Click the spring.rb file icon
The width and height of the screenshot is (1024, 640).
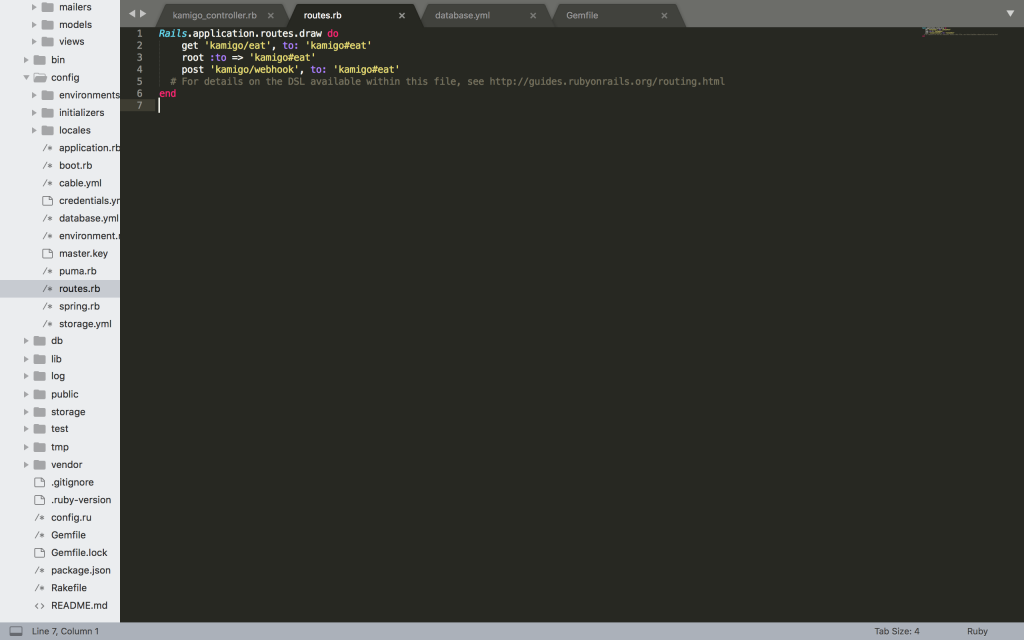(x=48, y=306)
